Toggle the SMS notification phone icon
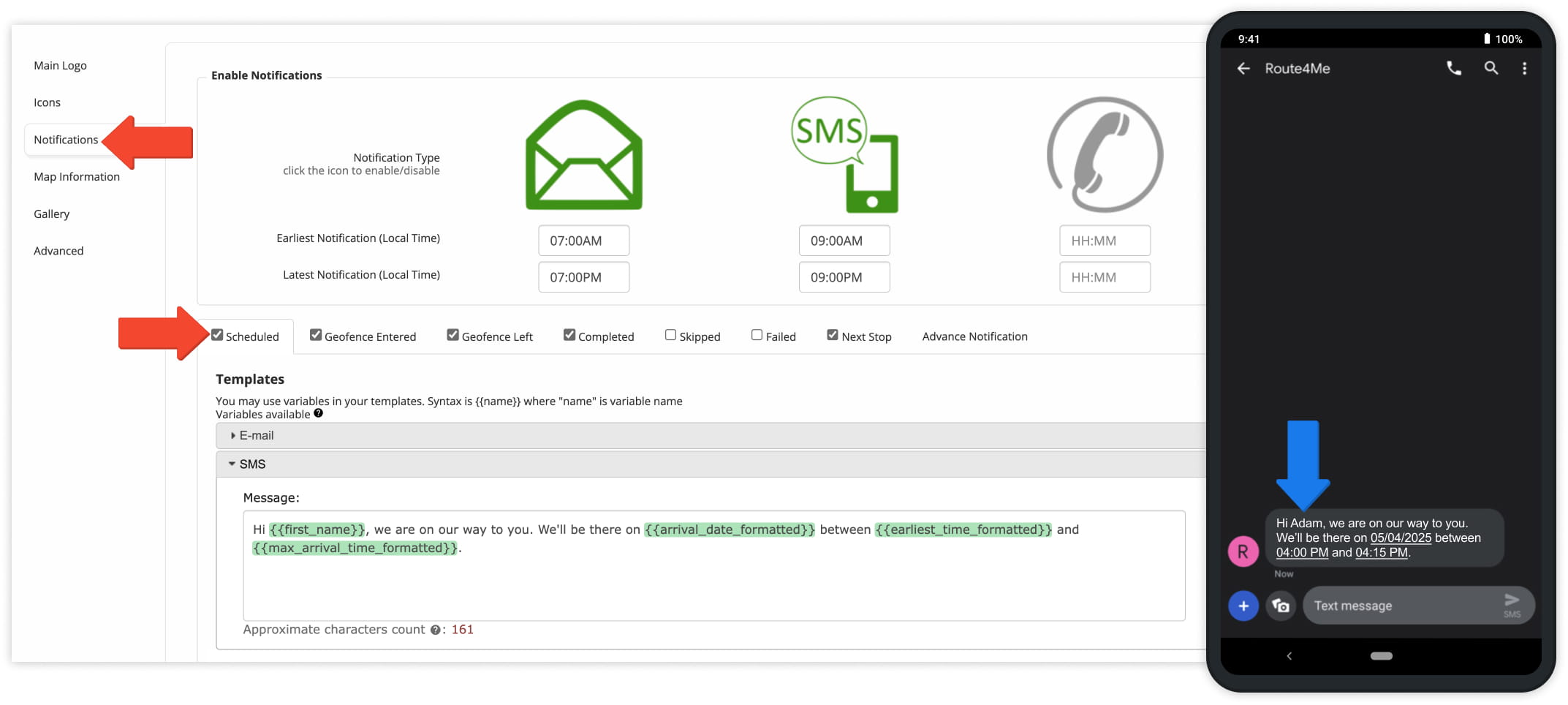This screenshot has width=1568, height=705. coord(844,154)
